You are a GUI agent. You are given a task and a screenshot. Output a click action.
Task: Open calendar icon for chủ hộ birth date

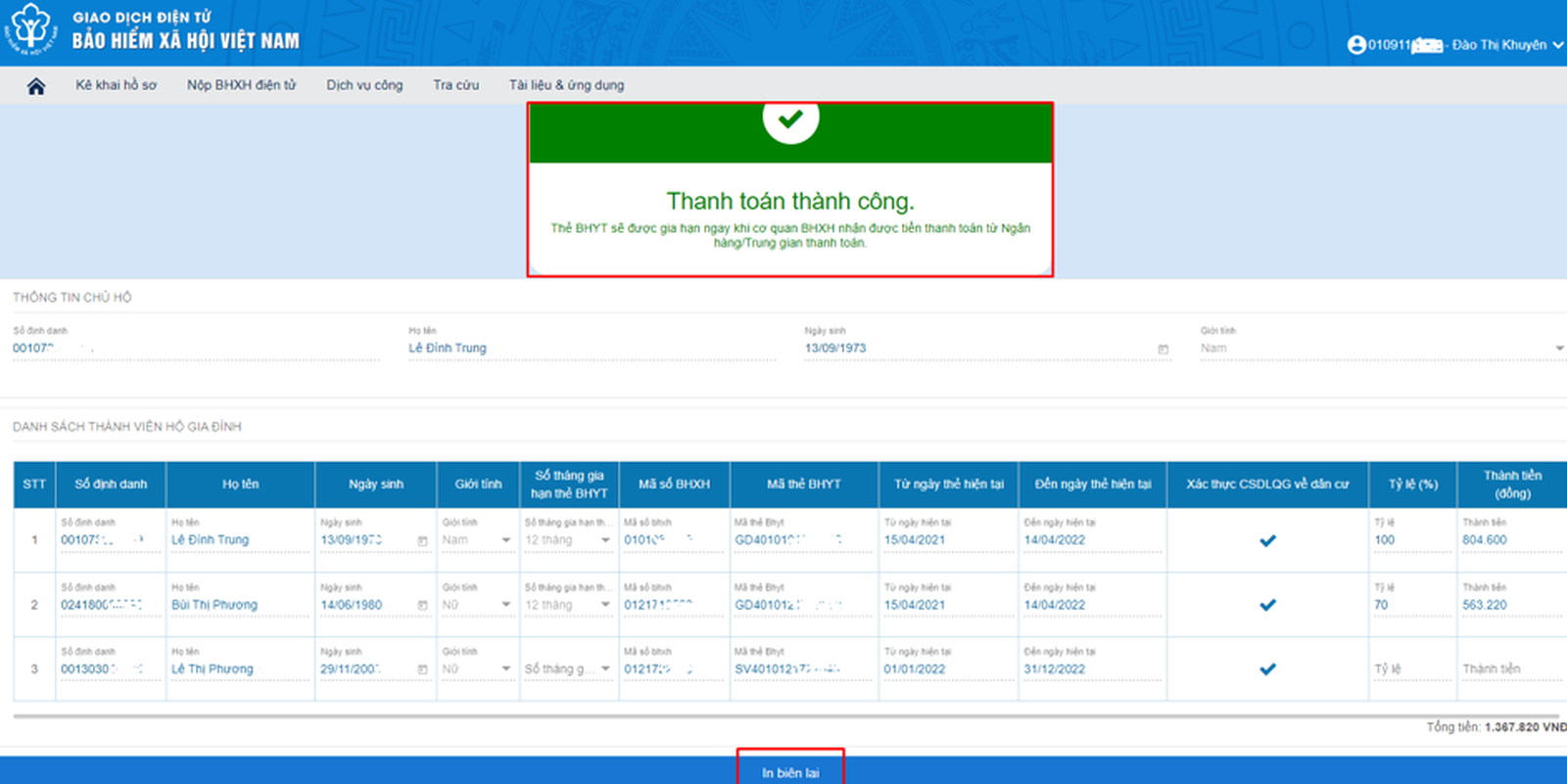coord(1163,349)
